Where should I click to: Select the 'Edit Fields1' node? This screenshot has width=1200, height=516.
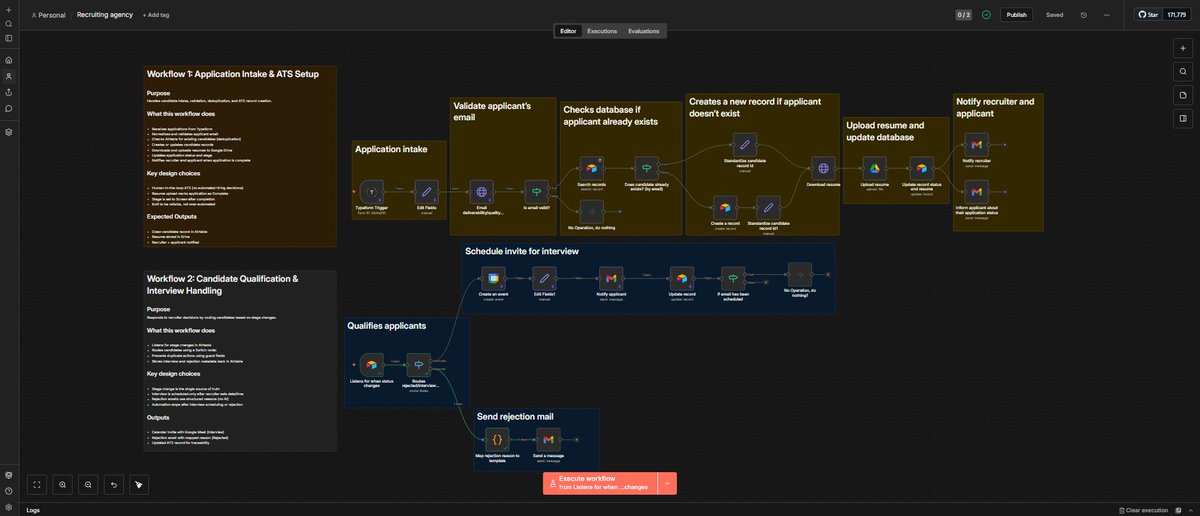click(543, 279)
